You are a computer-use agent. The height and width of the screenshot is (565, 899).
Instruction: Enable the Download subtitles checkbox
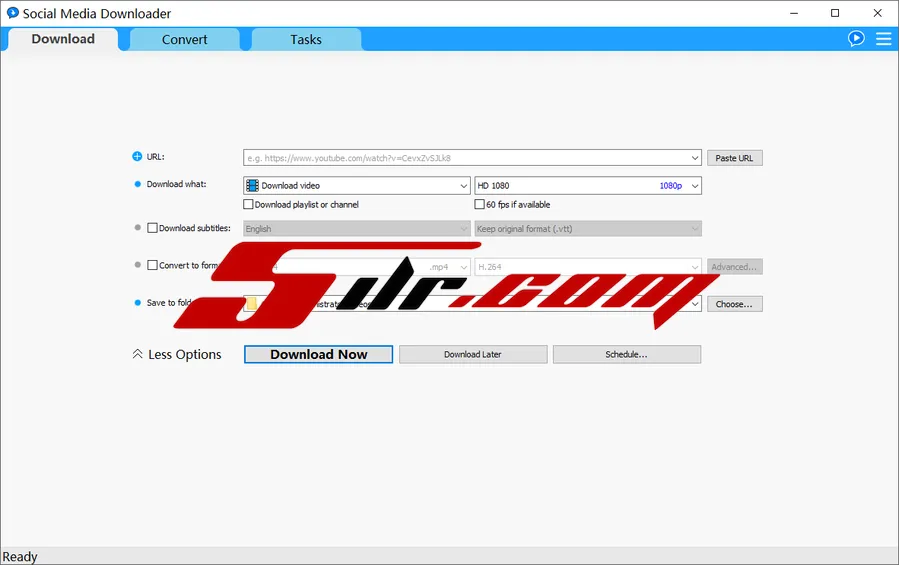tap(152, 228)
